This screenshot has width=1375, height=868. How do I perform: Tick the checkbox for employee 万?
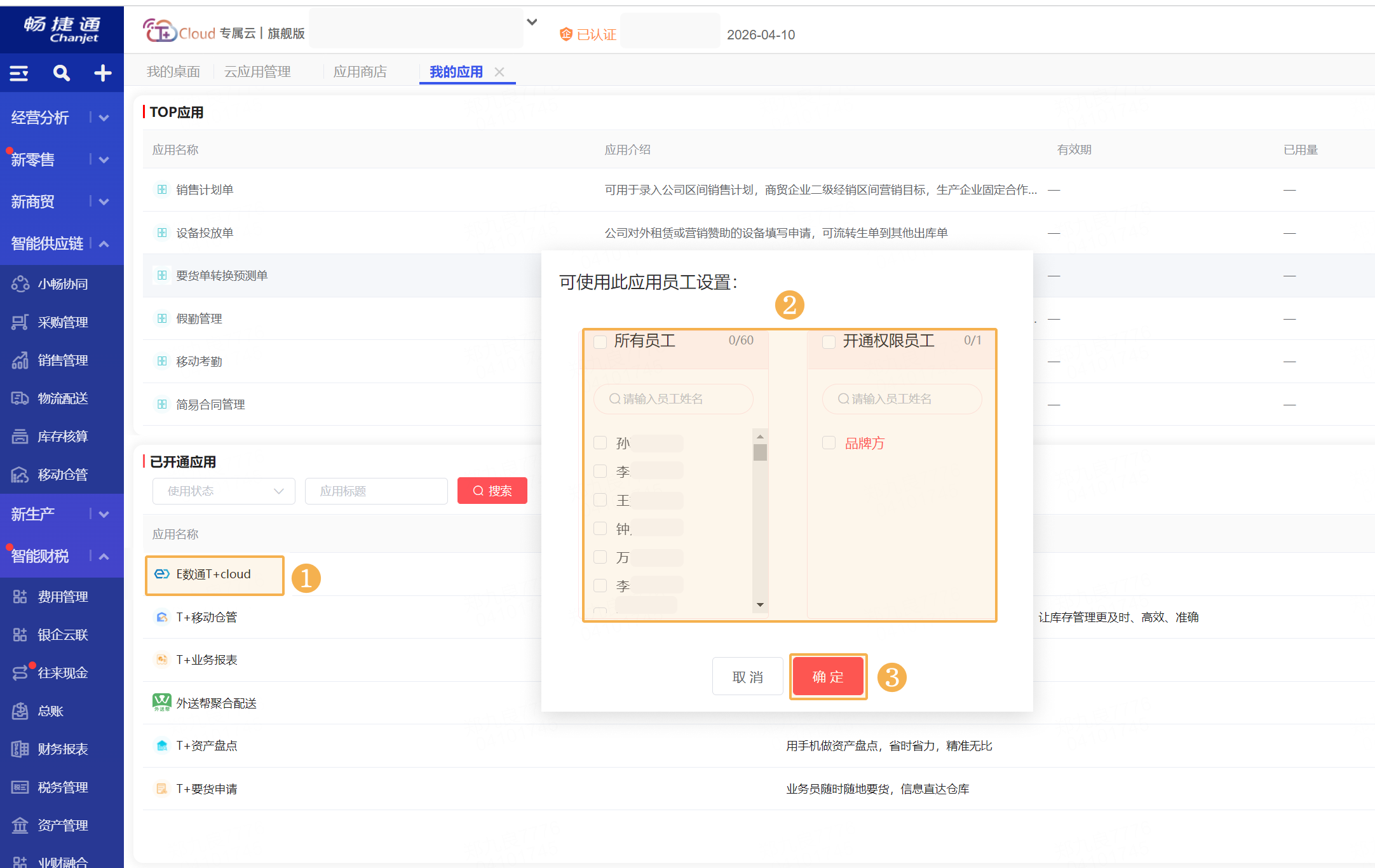pos(600,557)
